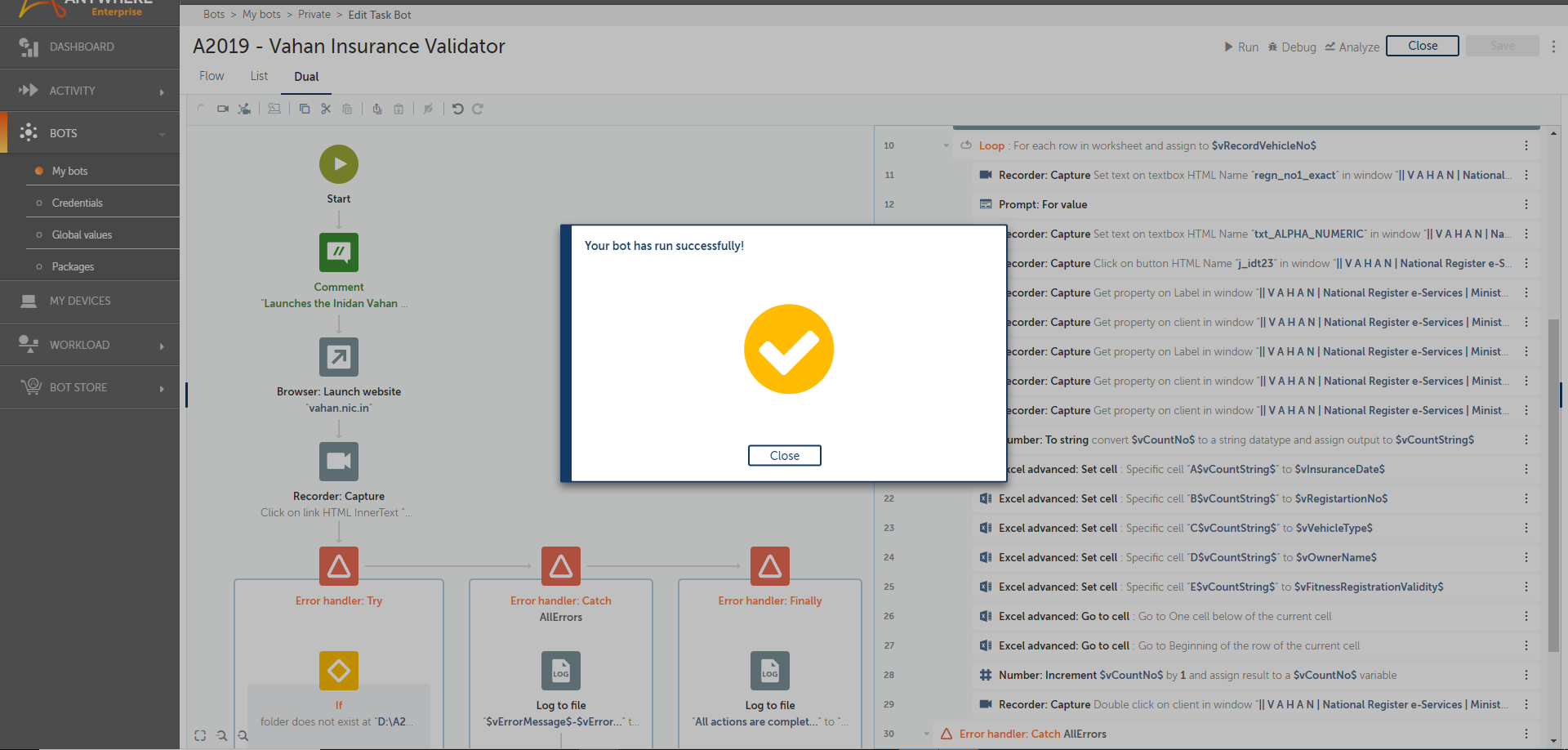The height and width of the screenshot is (750, 1568).
Task: Click Analyze in the top bar
Action: coord(1352,47)
